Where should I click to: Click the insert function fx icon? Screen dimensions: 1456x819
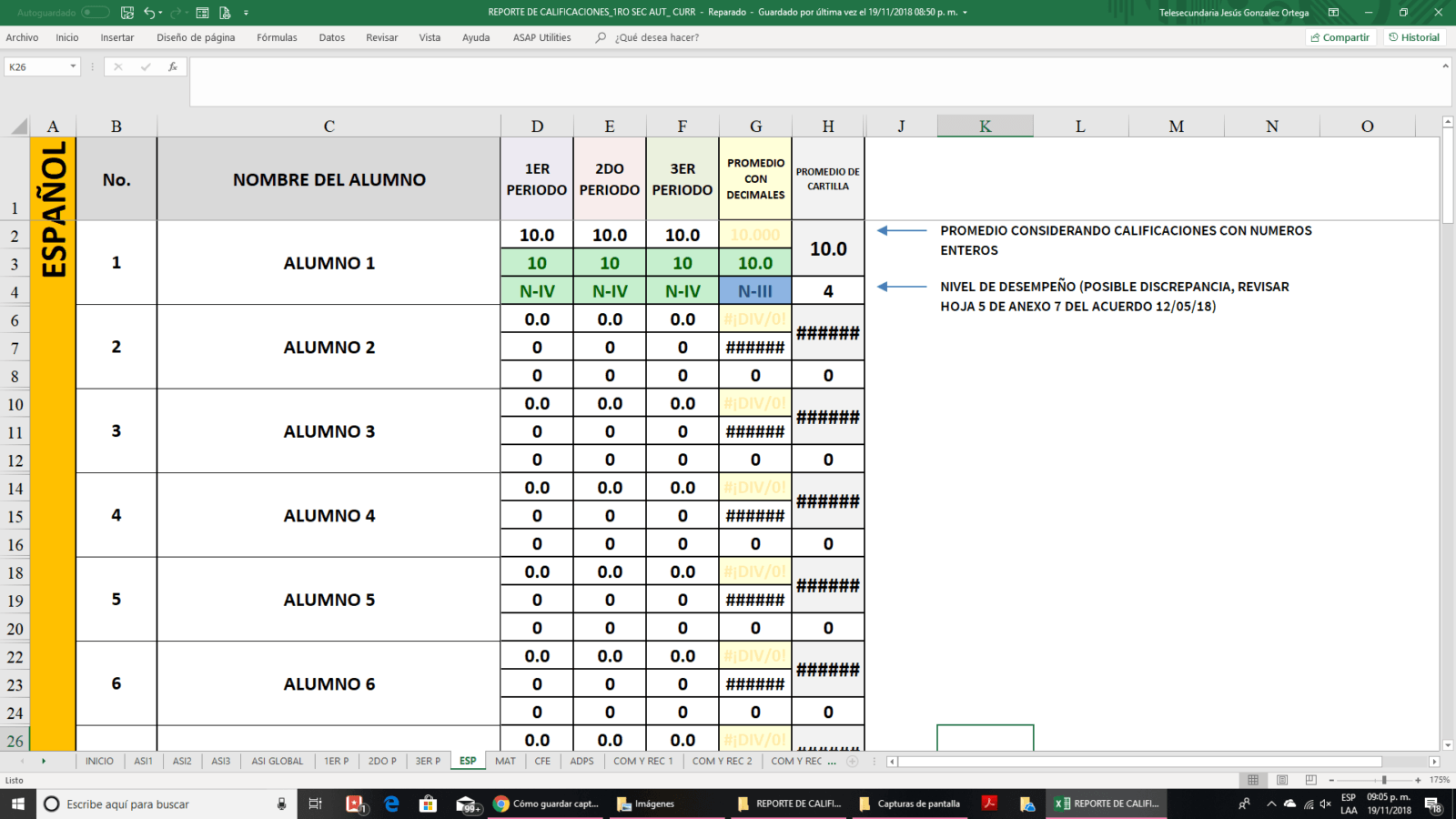pos(173,67)
